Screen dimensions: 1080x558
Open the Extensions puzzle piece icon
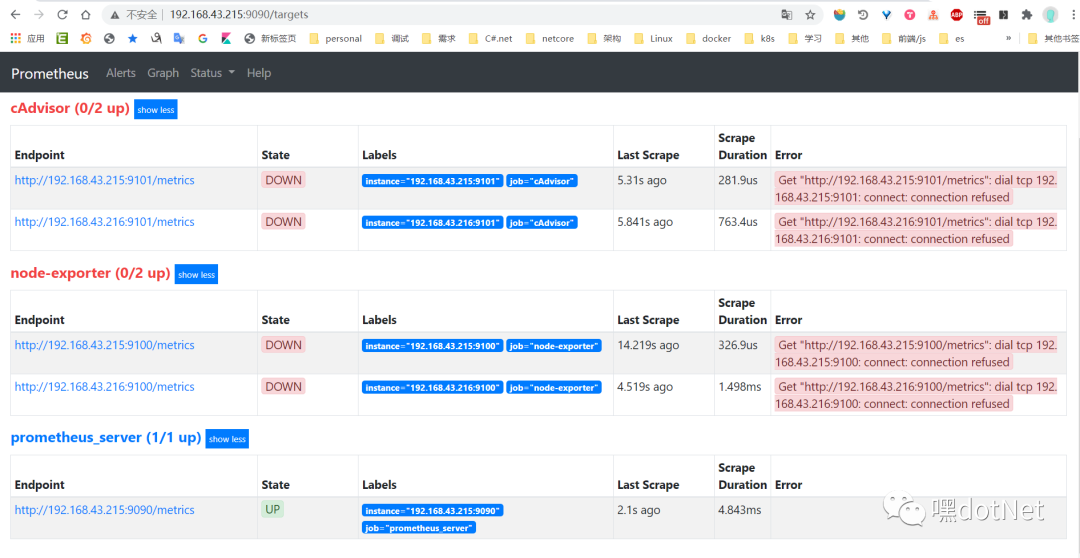[1027, 15]
